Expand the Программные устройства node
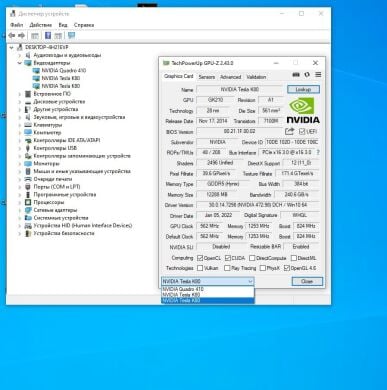The height and width of the screenshot is (390, 387). [20, 195]
